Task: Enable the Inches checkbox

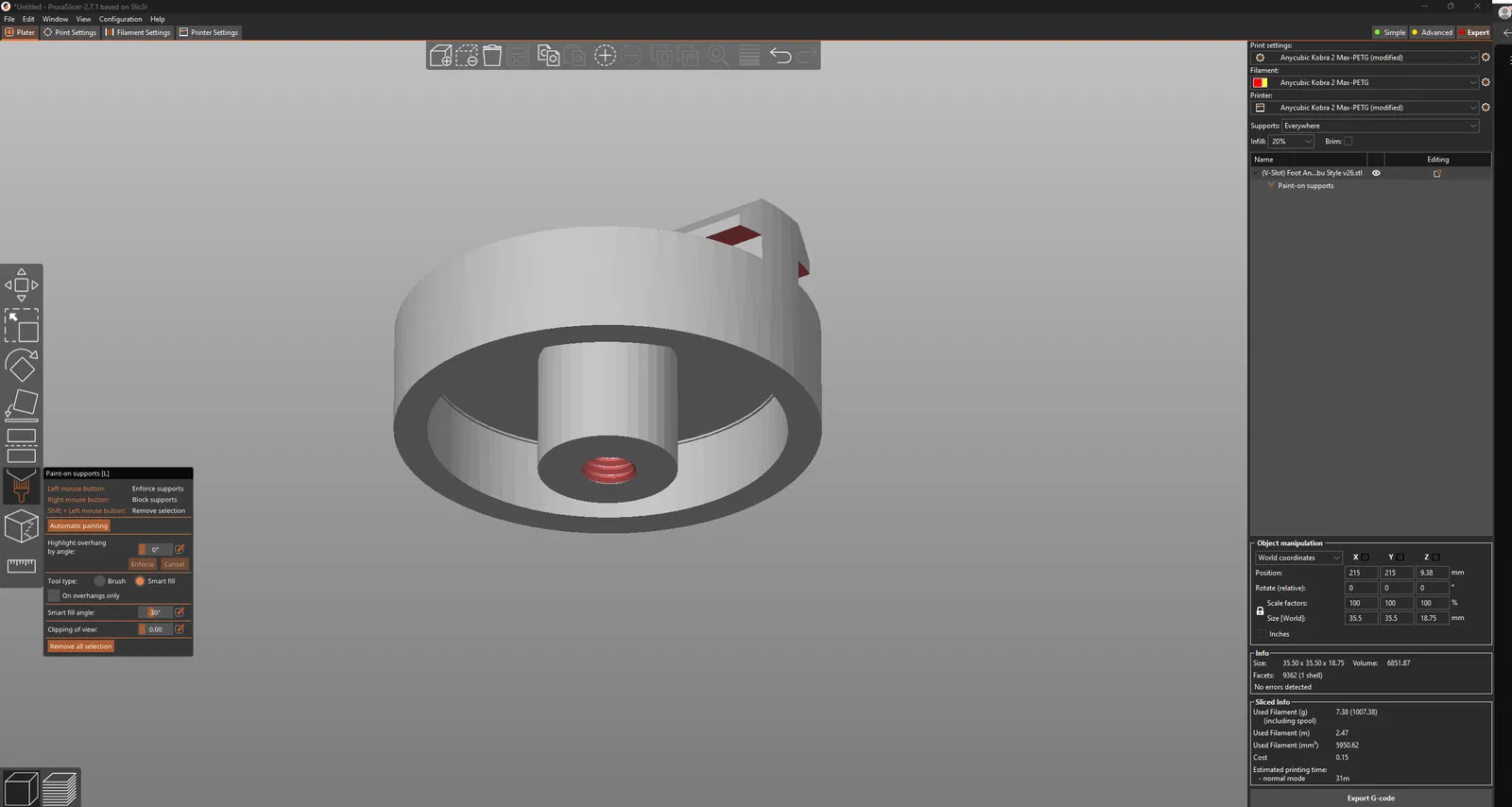Action: (1263, 634)
